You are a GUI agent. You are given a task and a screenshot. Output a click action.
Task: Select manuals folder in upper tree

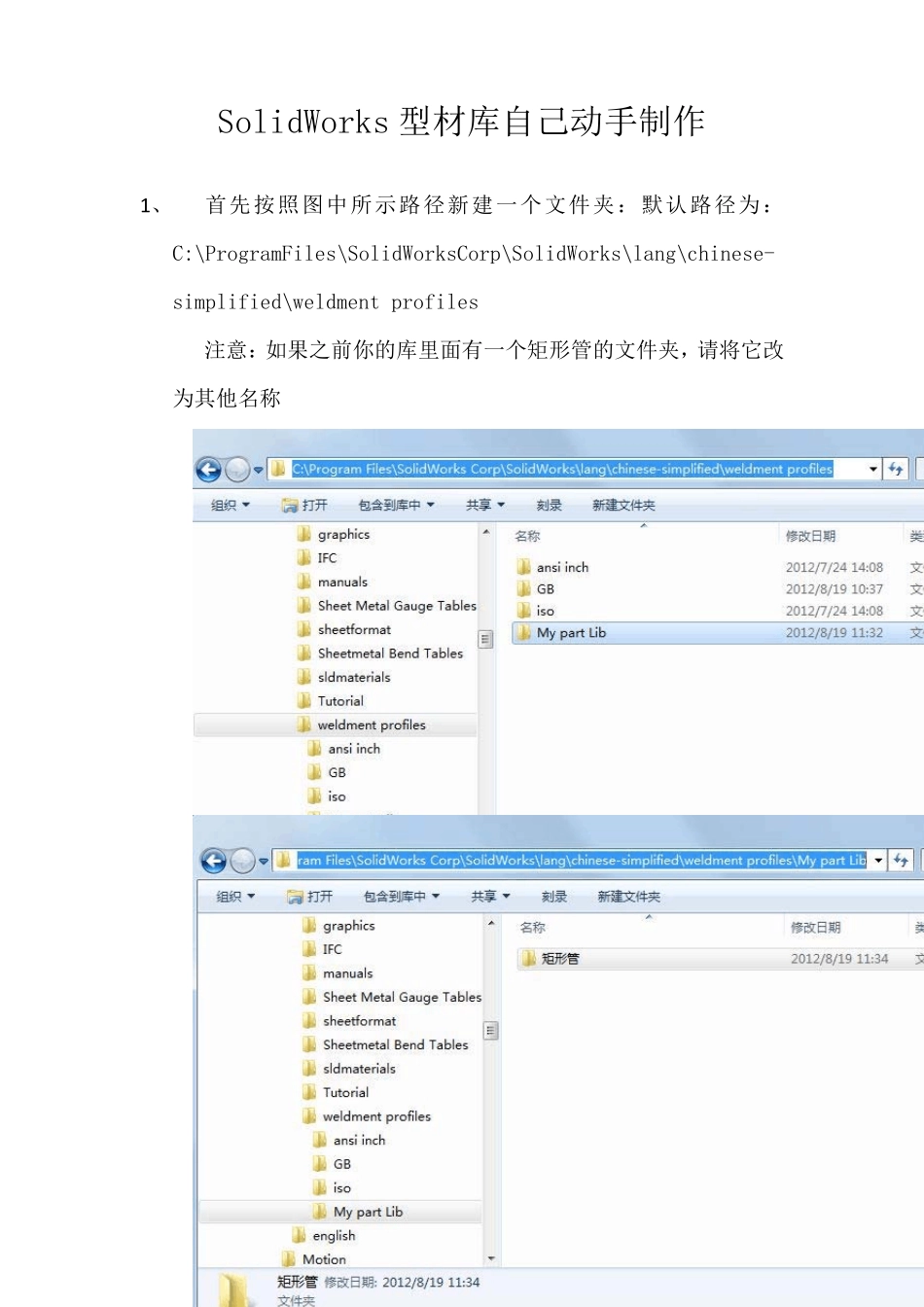click(x=333, y=582)
